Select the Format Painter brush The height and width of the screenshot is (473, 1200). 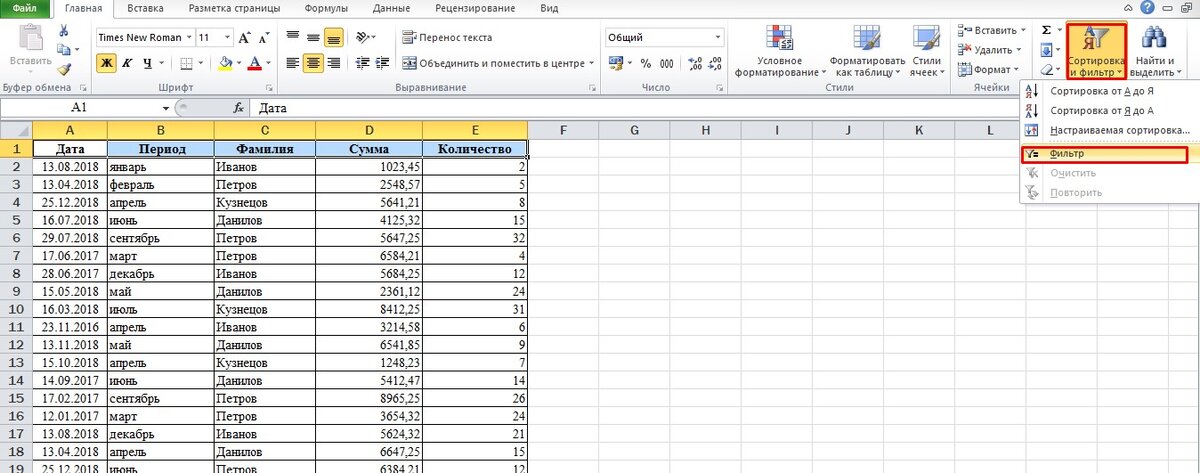(64, 68)
